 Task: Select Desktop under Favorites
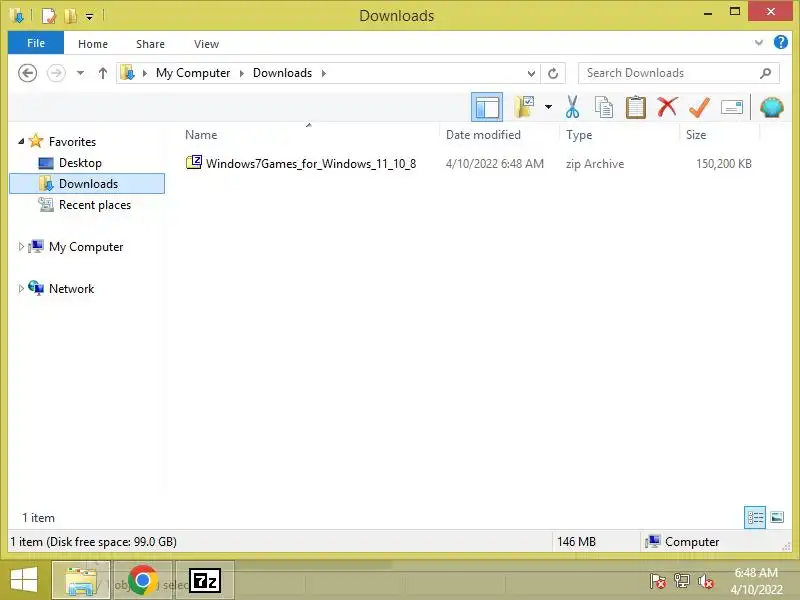click(80, 163)
